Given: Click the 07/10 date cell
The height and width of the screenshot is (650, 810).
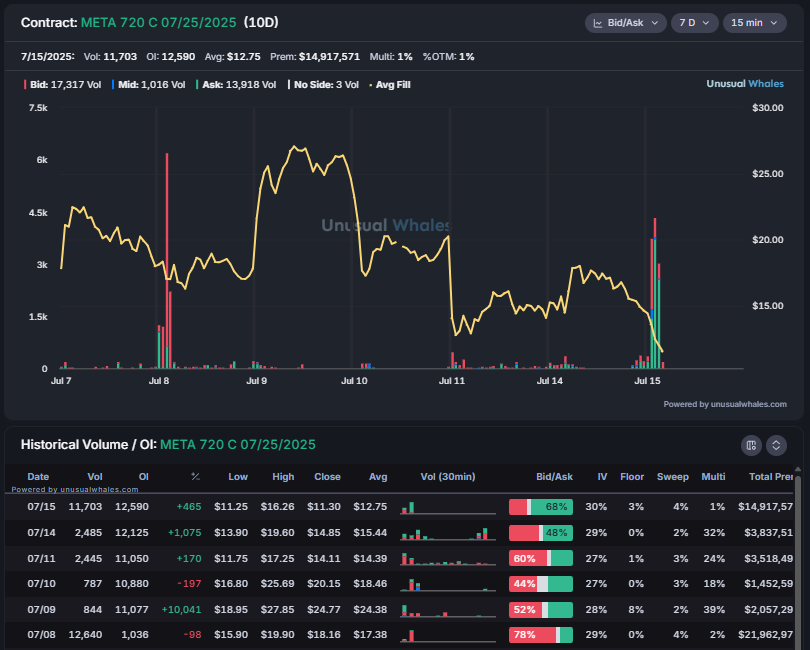Looking at the screenshot, I should click(41, 584).
